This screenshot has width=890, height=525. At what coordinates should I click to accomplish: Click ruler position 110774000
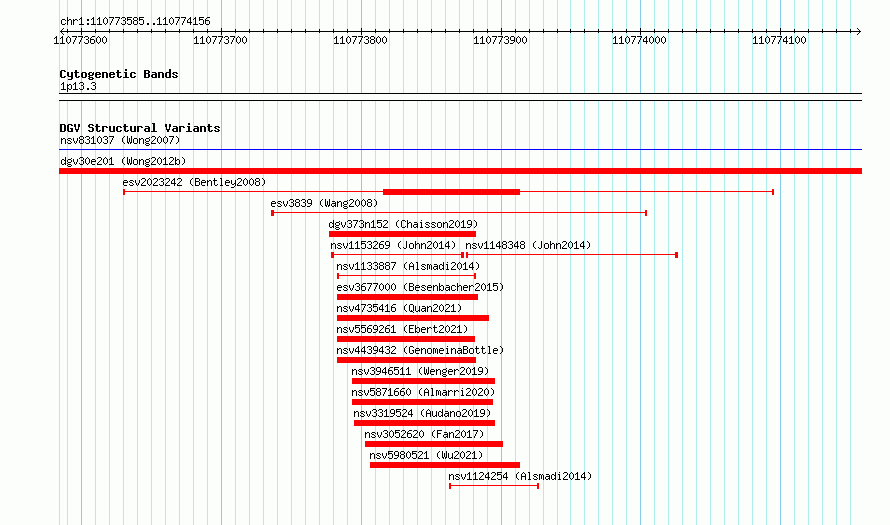coord(639,40)
